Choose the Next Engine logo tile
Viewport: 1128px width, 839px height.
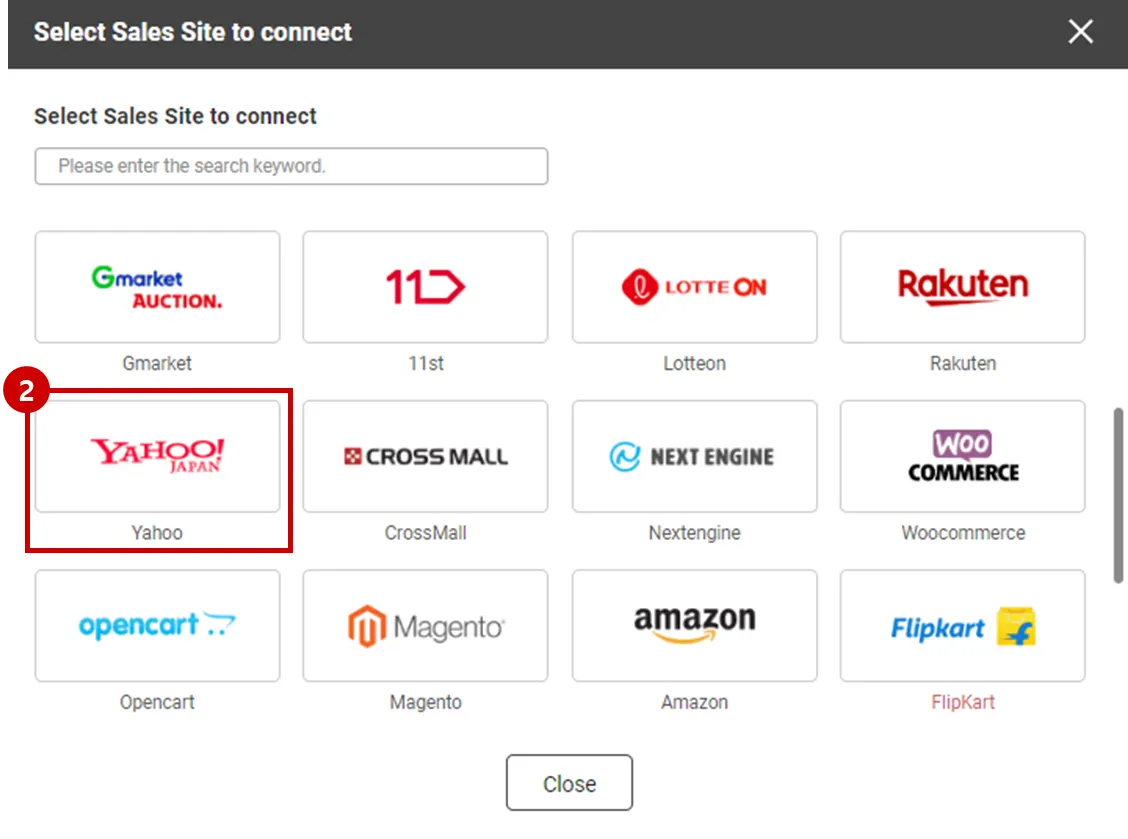694,456
